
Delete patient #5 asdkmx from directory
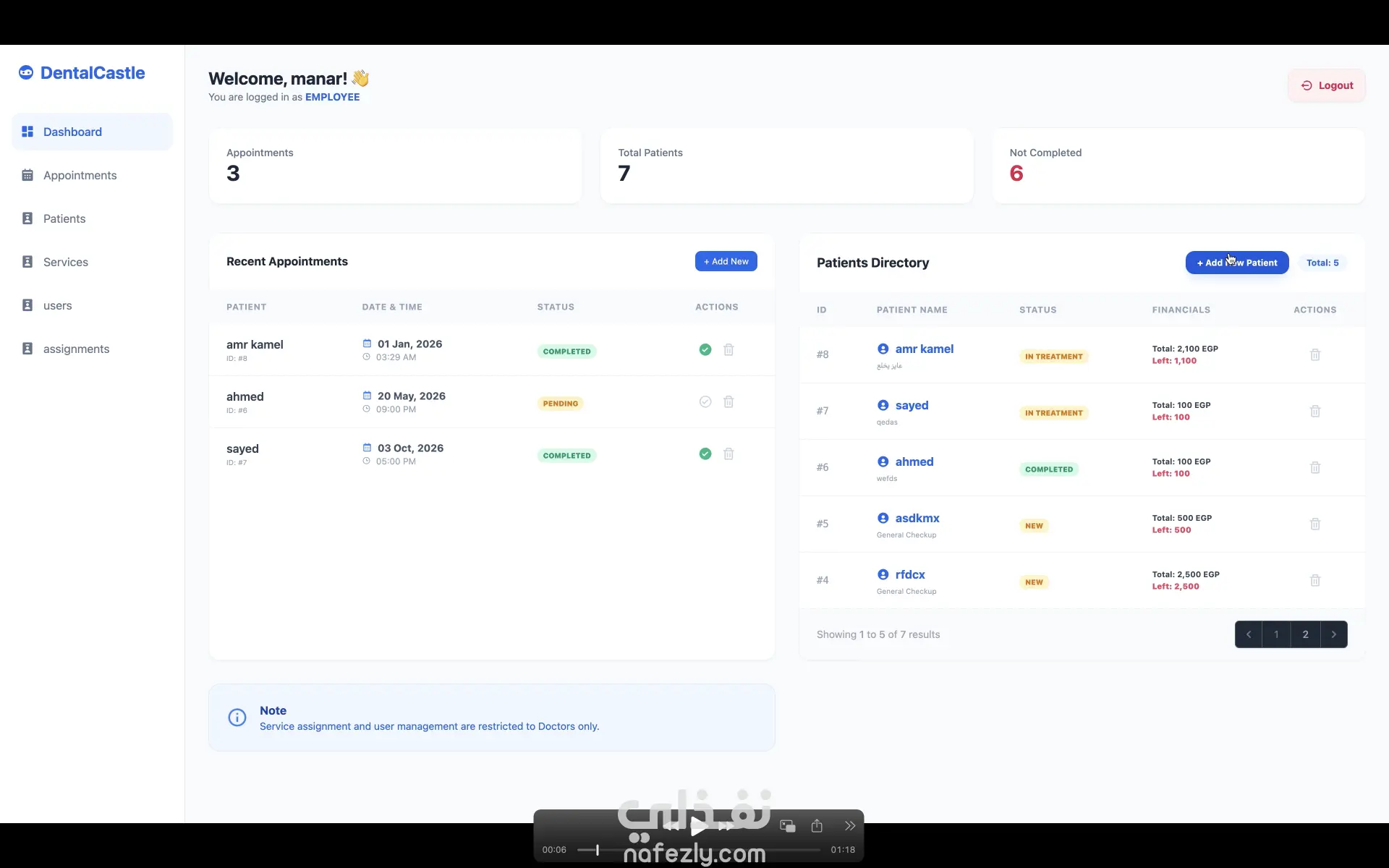(x=1314, y=524)
